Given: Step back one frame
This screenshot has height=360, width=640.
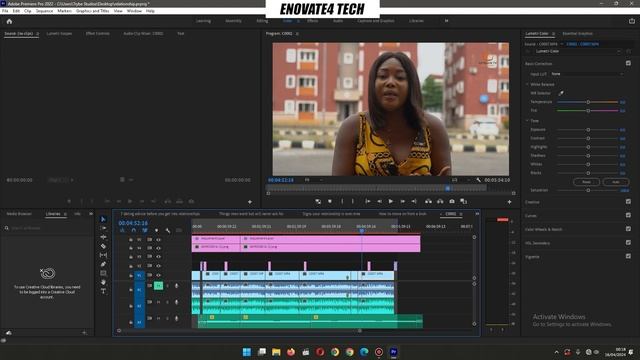Looking at the screenshot, I should tap(379, 201).
